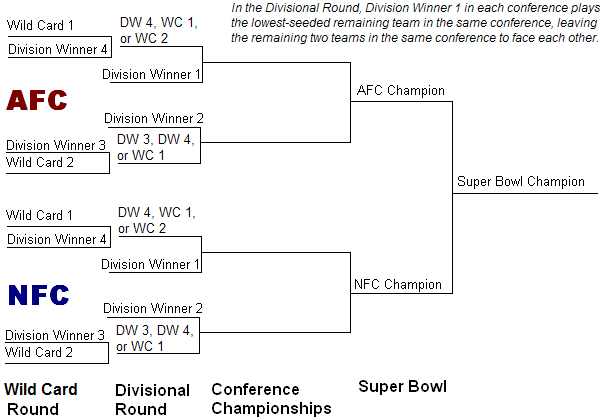The height and width of the screenshot is (420, 602).
Task: Click the Super Bowl Champion slot
Action: (x=520, y=182)
